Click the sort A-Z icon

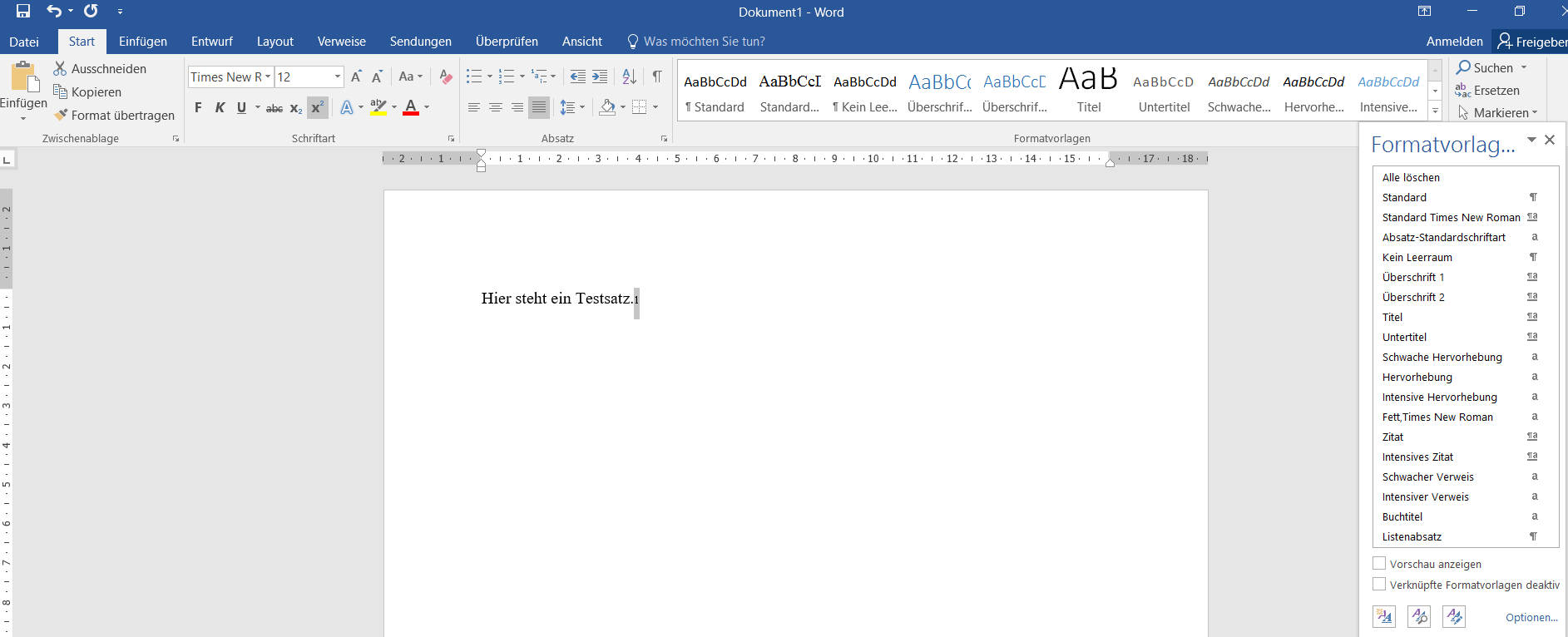click(x=630, y=77)
